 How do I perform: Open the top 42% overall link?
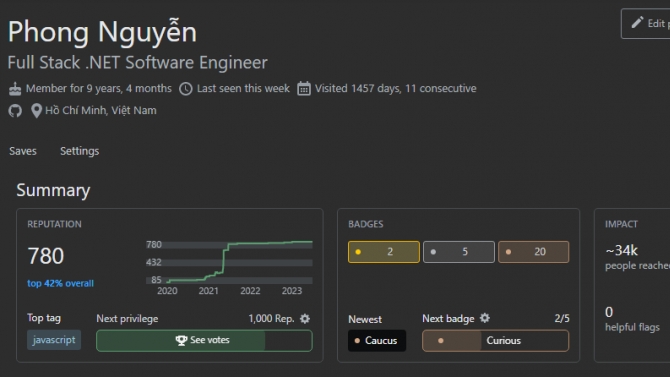(60, 283)
